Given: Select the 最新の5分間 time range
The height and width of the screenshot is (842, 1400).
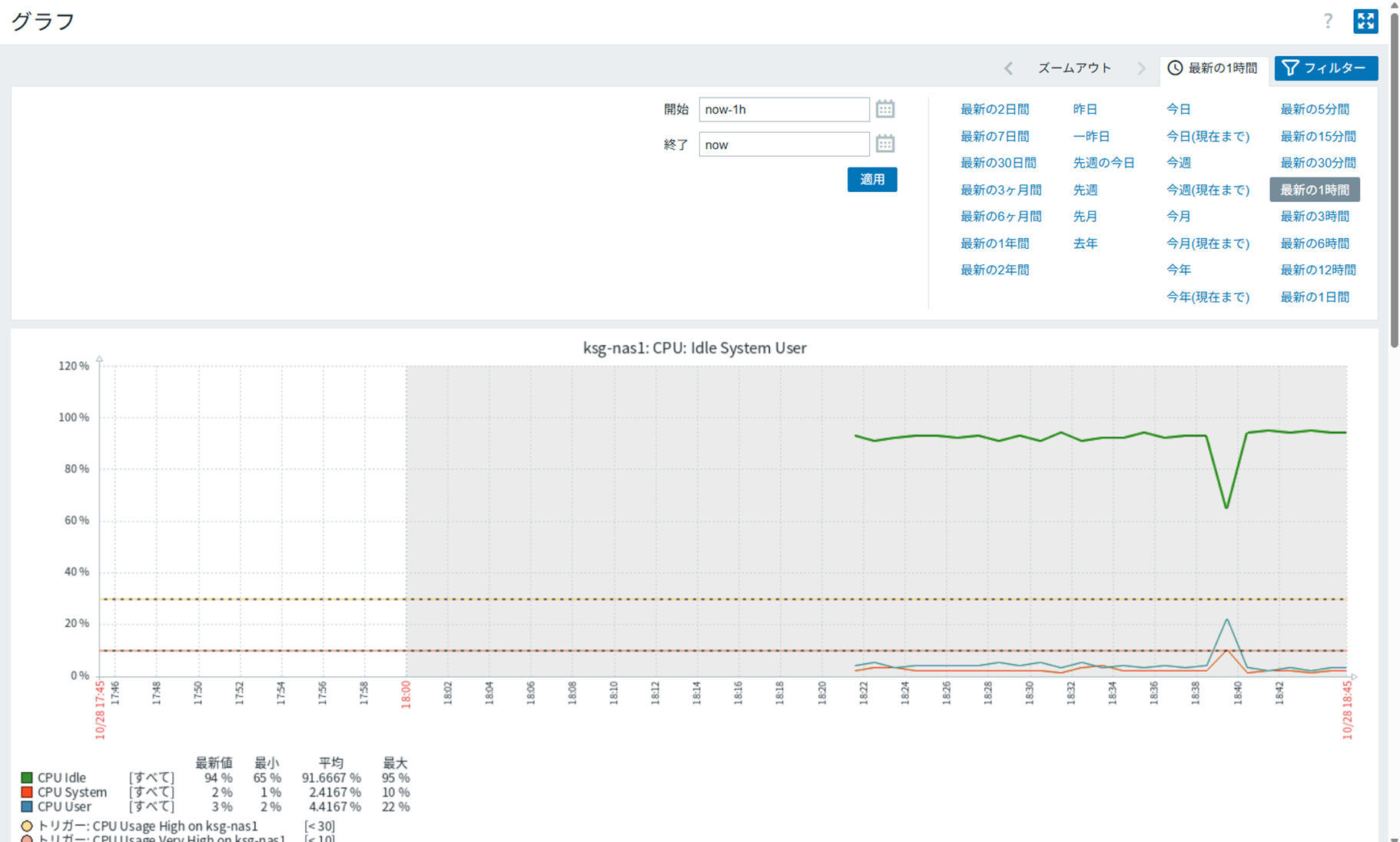Looking at the screenshot, I should [1314, 109].
